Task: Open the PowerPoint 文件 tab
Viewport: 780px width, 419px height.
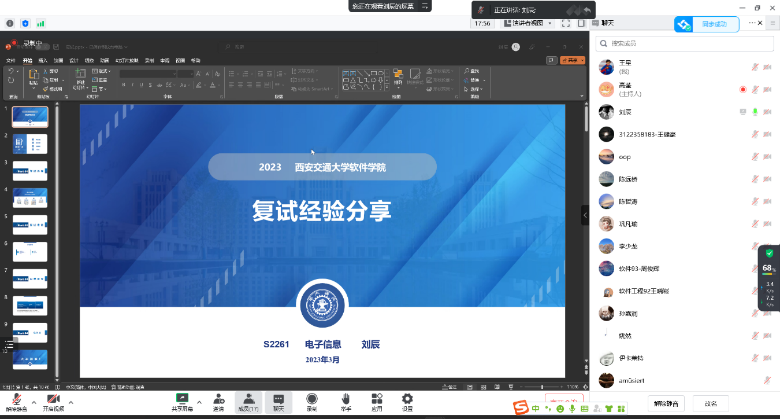Action: point(10,60)
